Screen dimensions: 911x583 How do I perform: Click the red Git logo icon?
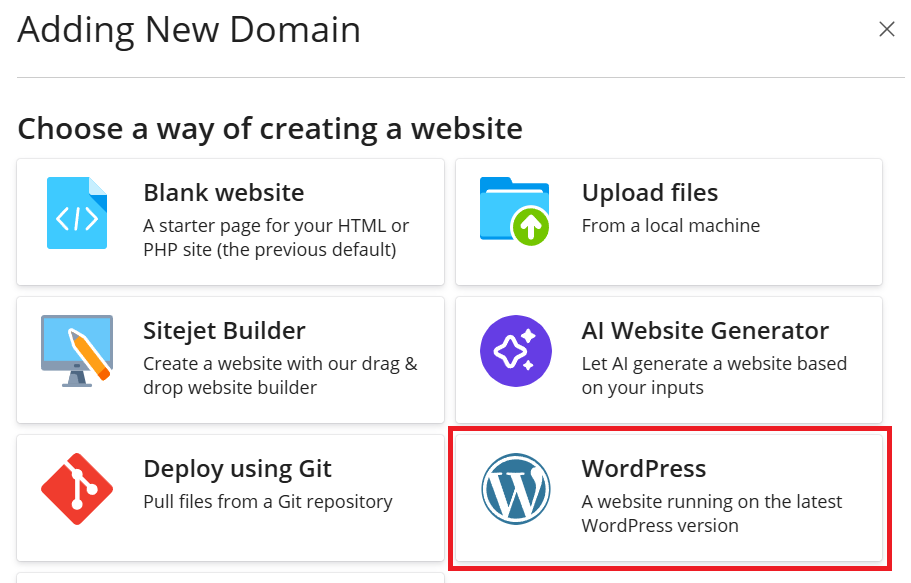[x=77, y=489]
